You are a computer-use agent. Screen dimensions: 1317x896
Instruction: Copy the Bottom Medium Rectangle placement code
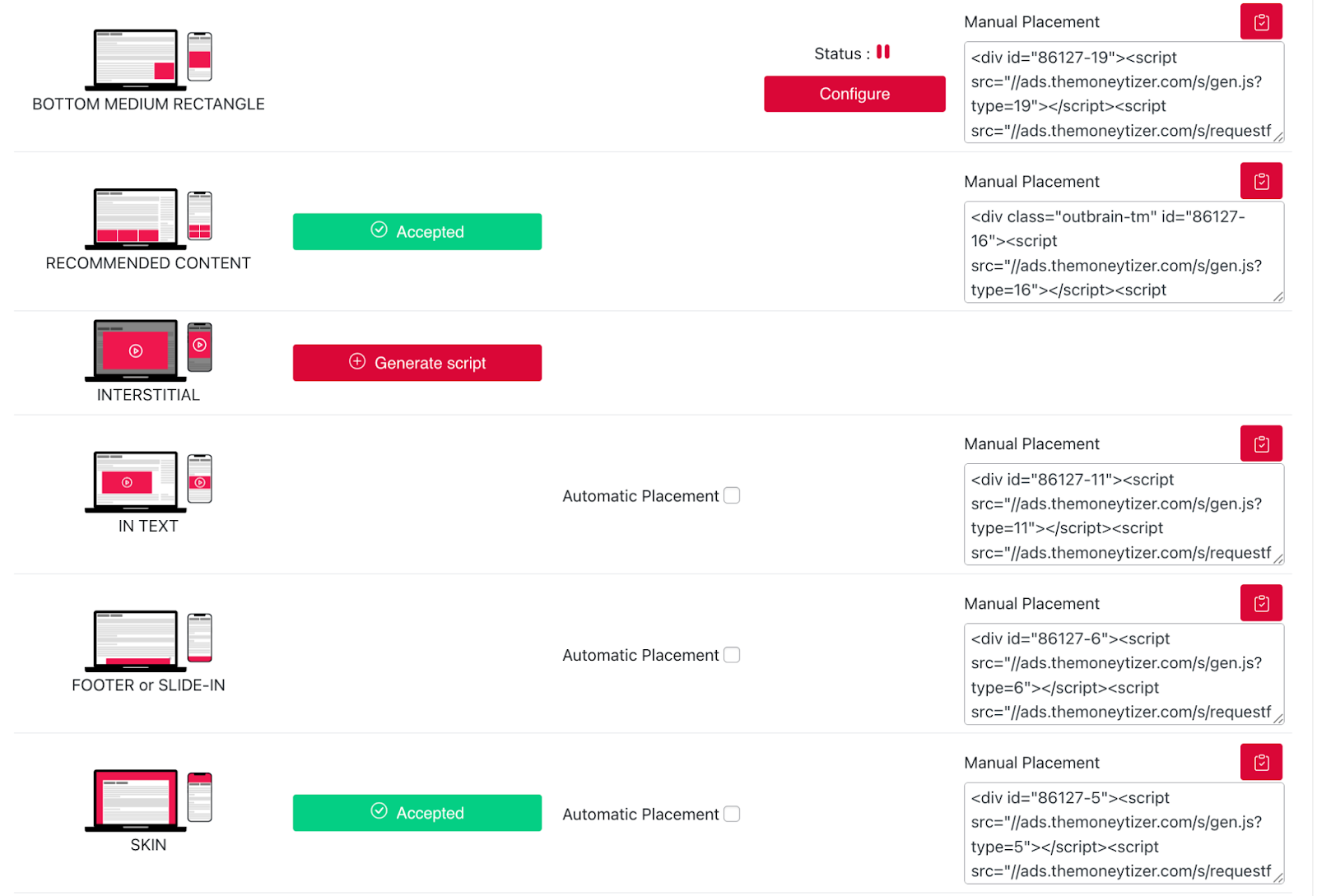click(1260, 22)
